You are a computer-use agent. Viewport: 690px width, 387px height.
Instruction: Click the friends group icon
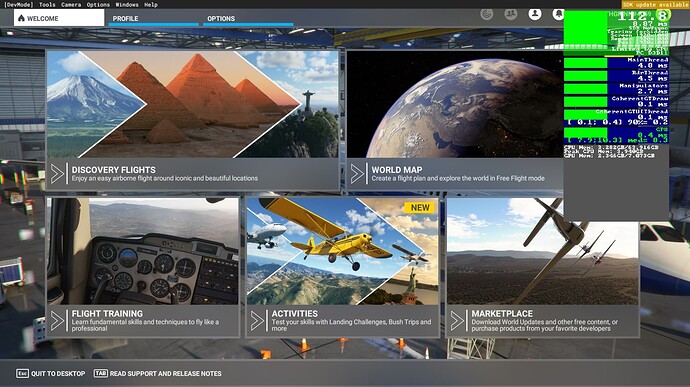tap(510, 14)
